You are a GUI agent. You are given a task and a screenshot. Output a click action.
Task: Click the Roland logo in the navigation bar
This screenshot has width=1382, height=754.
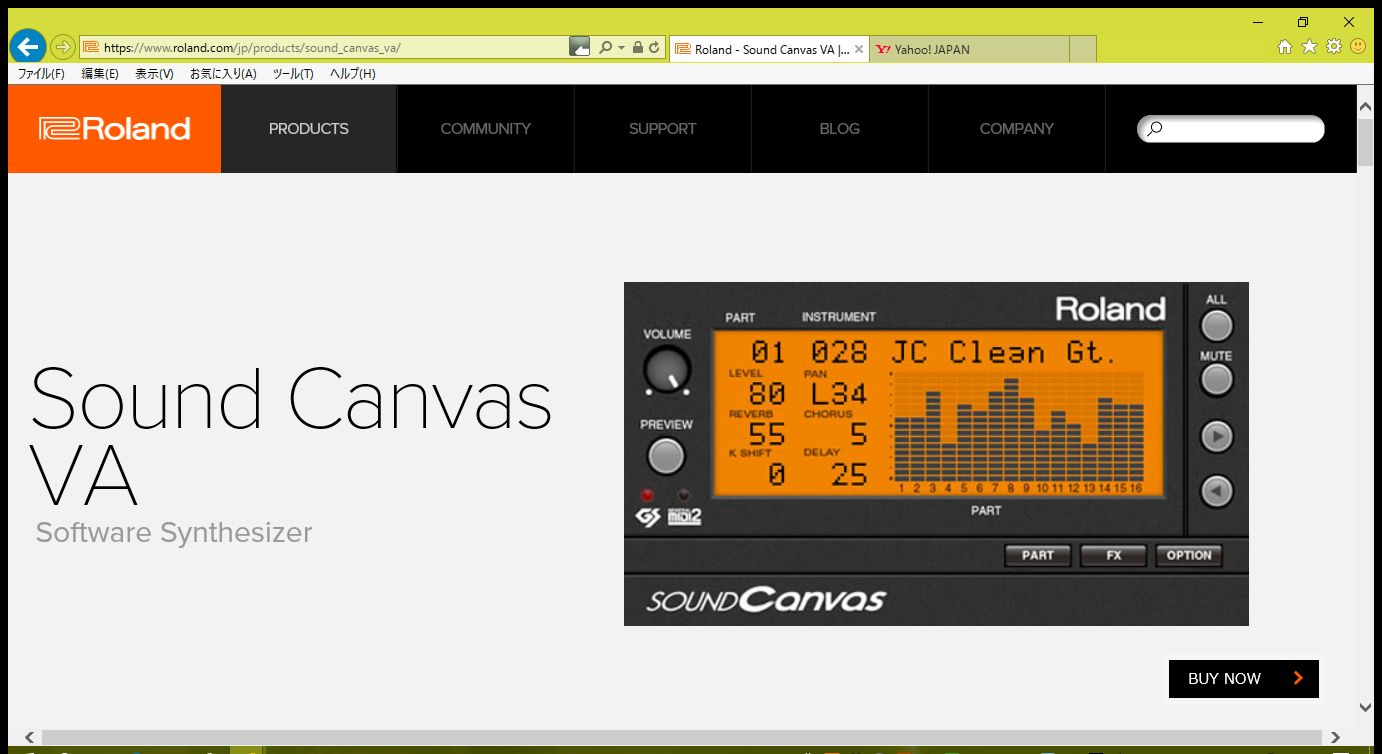114,128
